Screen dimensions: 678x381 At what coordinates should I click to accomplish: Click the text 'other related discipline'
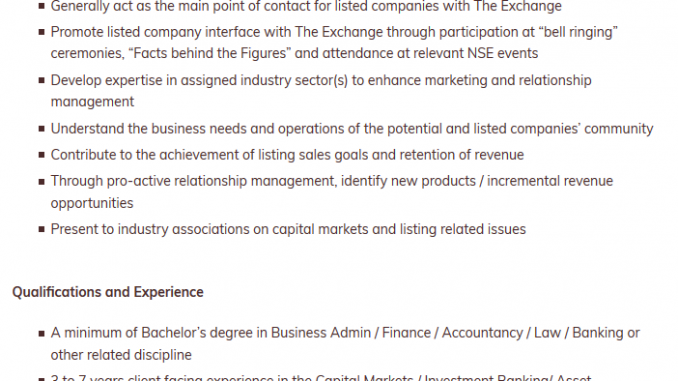pyautogui.click(x=121, y=355)
